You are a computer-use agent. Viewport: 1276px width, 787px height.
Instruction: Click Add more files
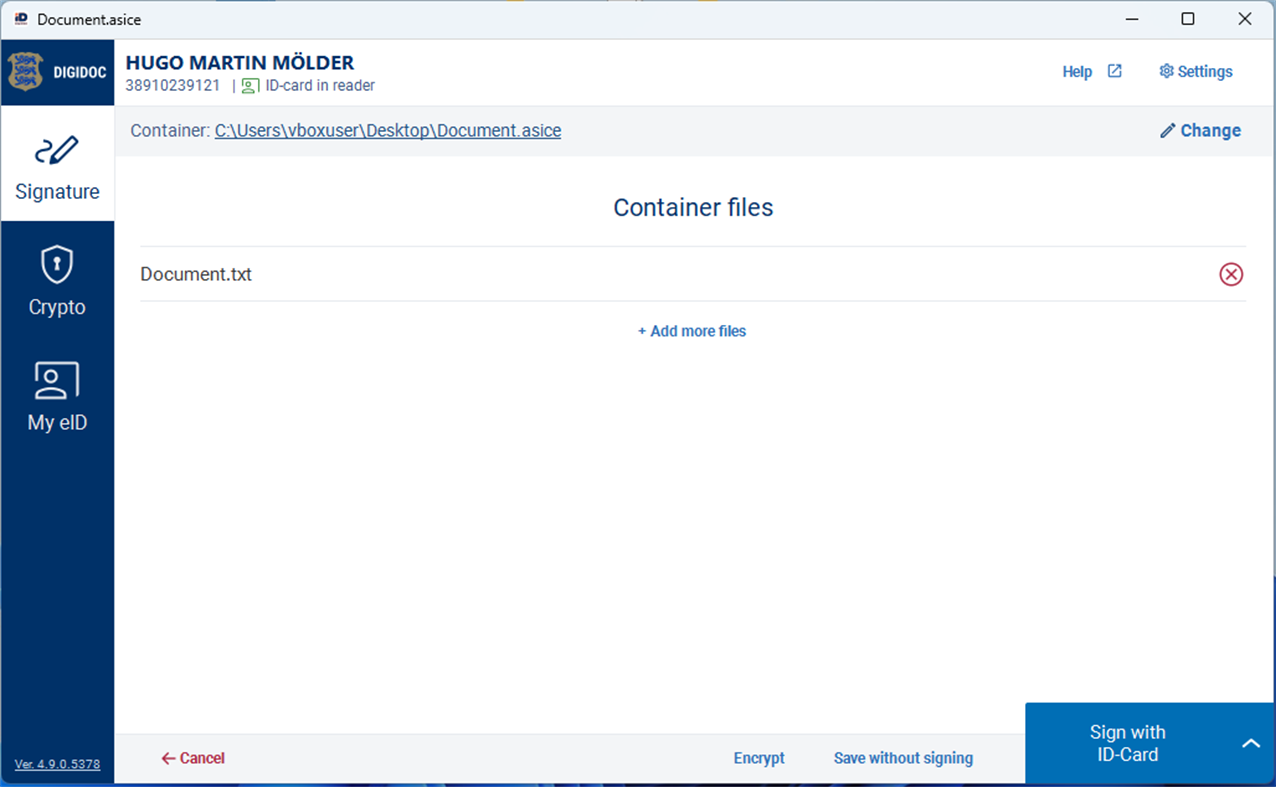pos(692,331)
